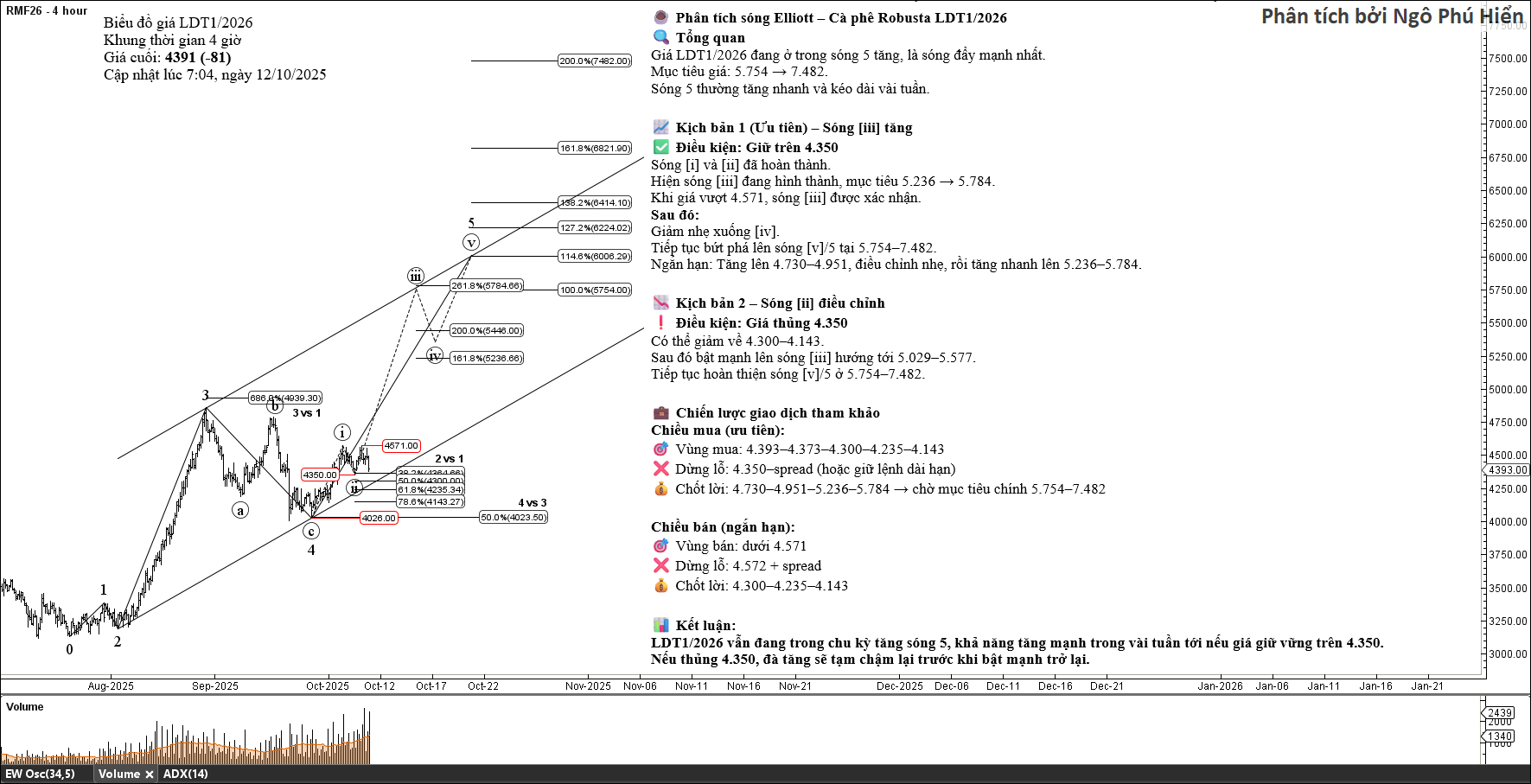The image size is (1531, 784).
Task: Click the red 4350.00 price label
Action: coord(319,475)
